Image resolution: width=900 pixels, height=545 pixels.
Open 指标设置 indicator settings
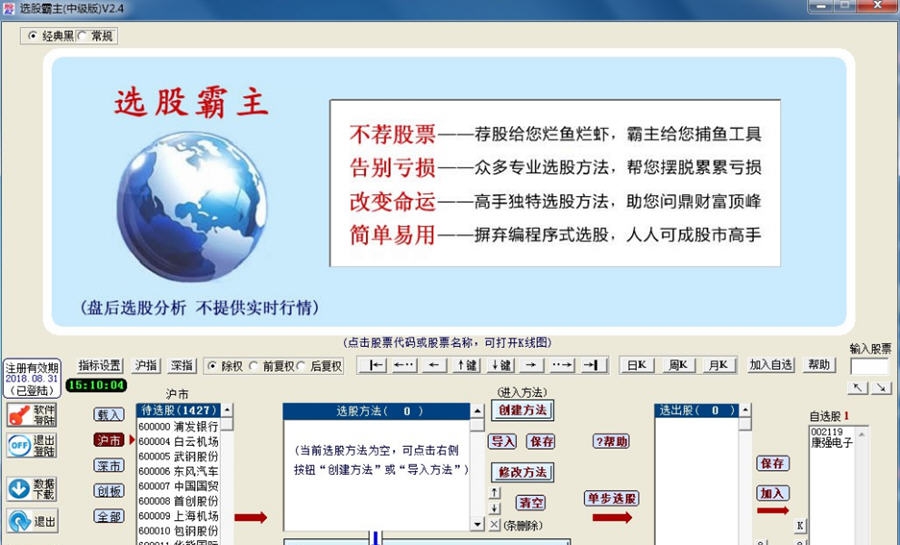coord(100,366)
